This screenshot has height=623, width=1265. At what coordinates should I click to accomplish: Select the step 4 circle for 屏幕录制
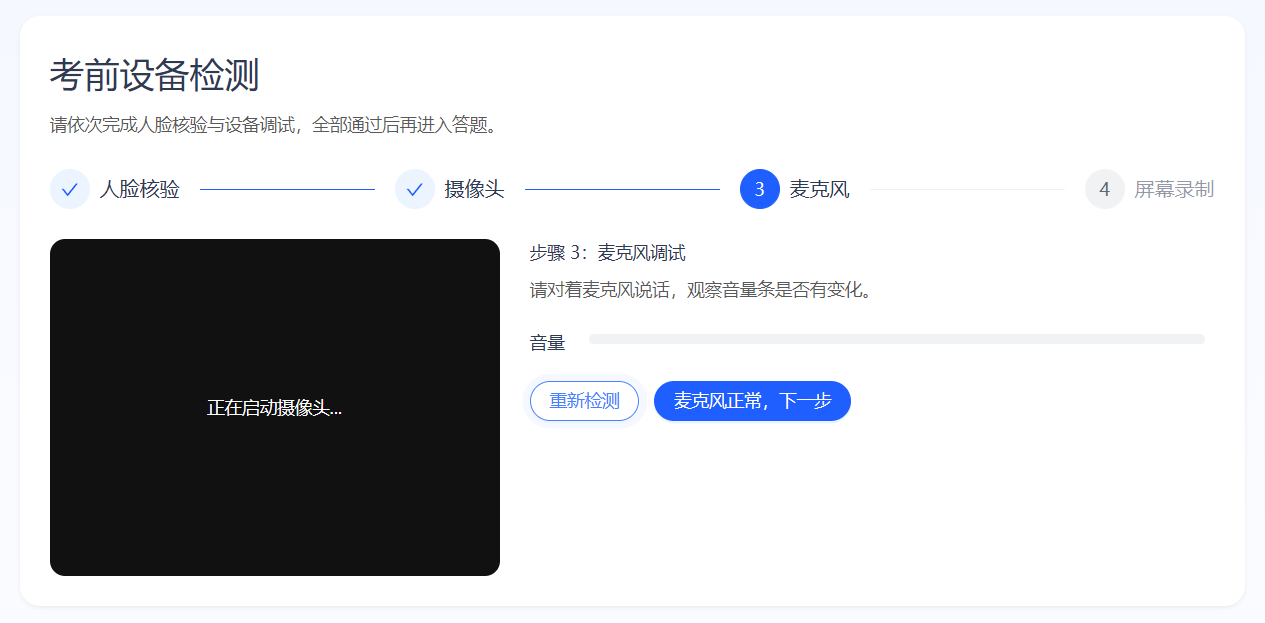point(1105,189)
